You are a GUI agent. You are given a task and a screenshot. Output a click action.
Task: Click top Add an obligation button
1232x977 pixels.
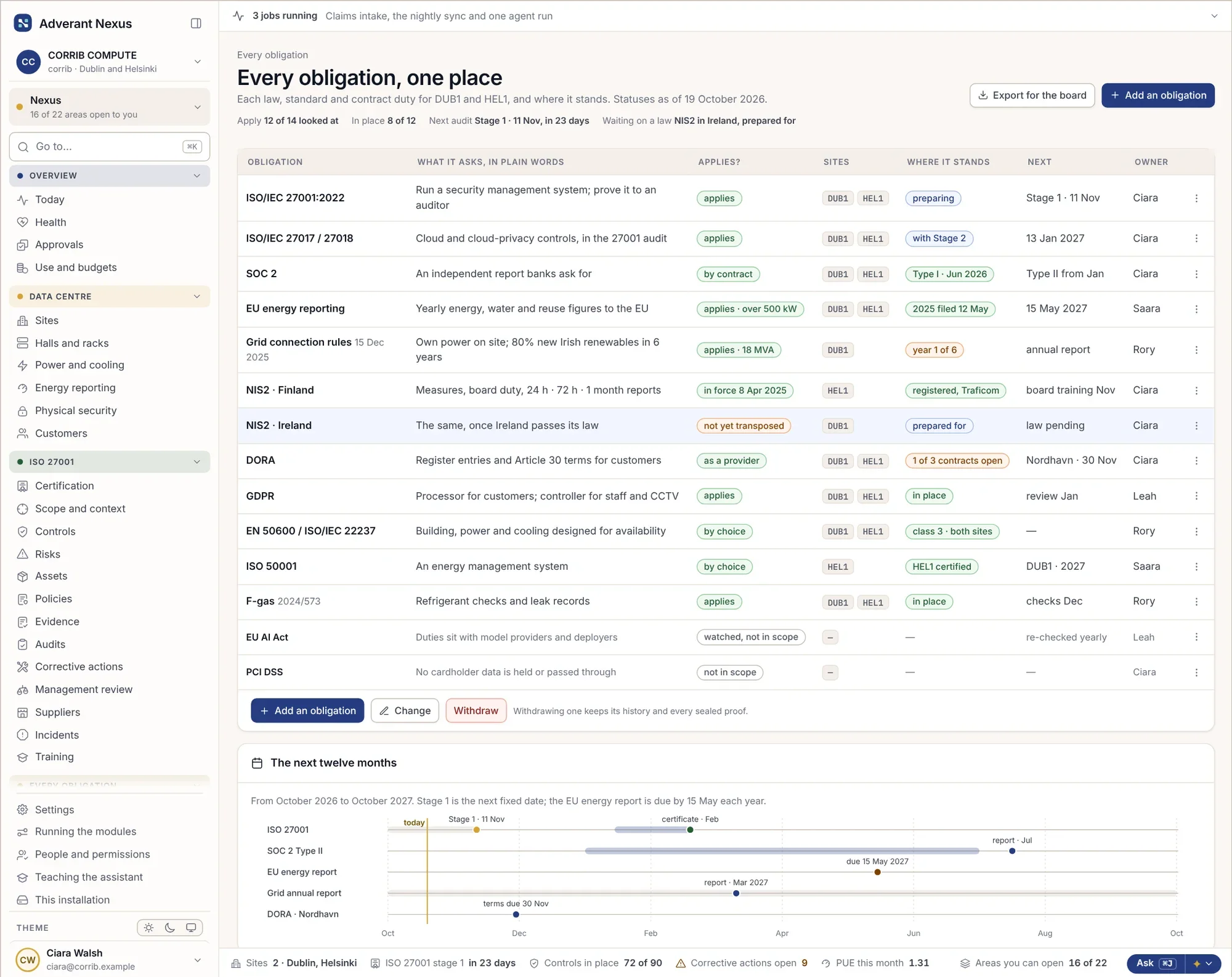pyautogui.click(x=1158, y=95)
